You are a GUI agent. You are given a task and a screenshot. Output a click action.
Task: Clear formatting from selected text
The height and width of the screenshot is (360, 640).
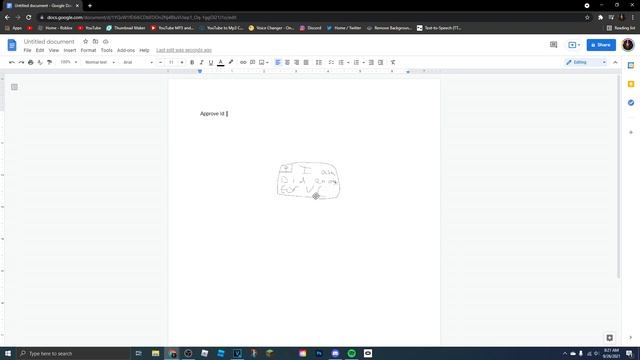pyautogui.click(x=393, y=62)
